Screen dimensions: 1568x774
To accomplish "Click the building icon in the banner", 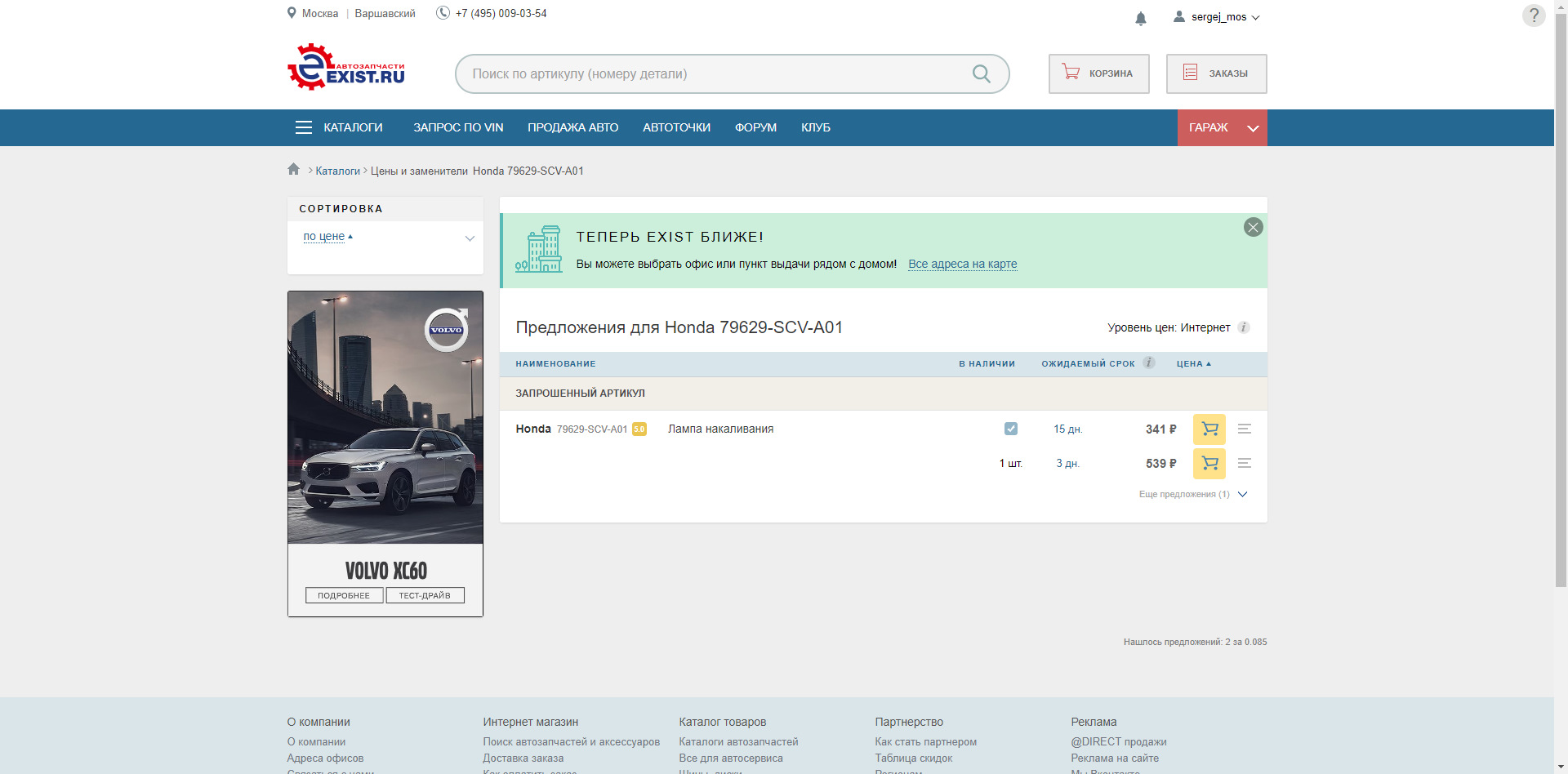I will 539,249.
